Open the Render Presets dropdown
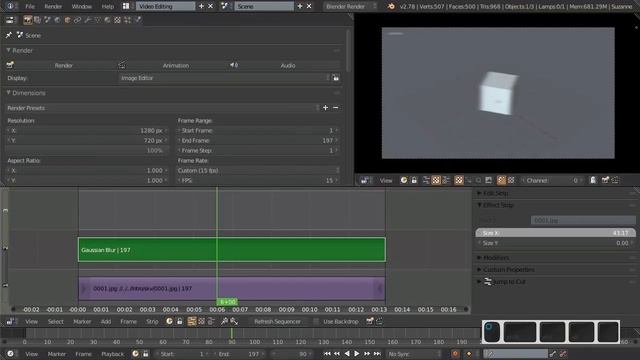The height and width of the screenshot is (360, 640). point(163,108)
